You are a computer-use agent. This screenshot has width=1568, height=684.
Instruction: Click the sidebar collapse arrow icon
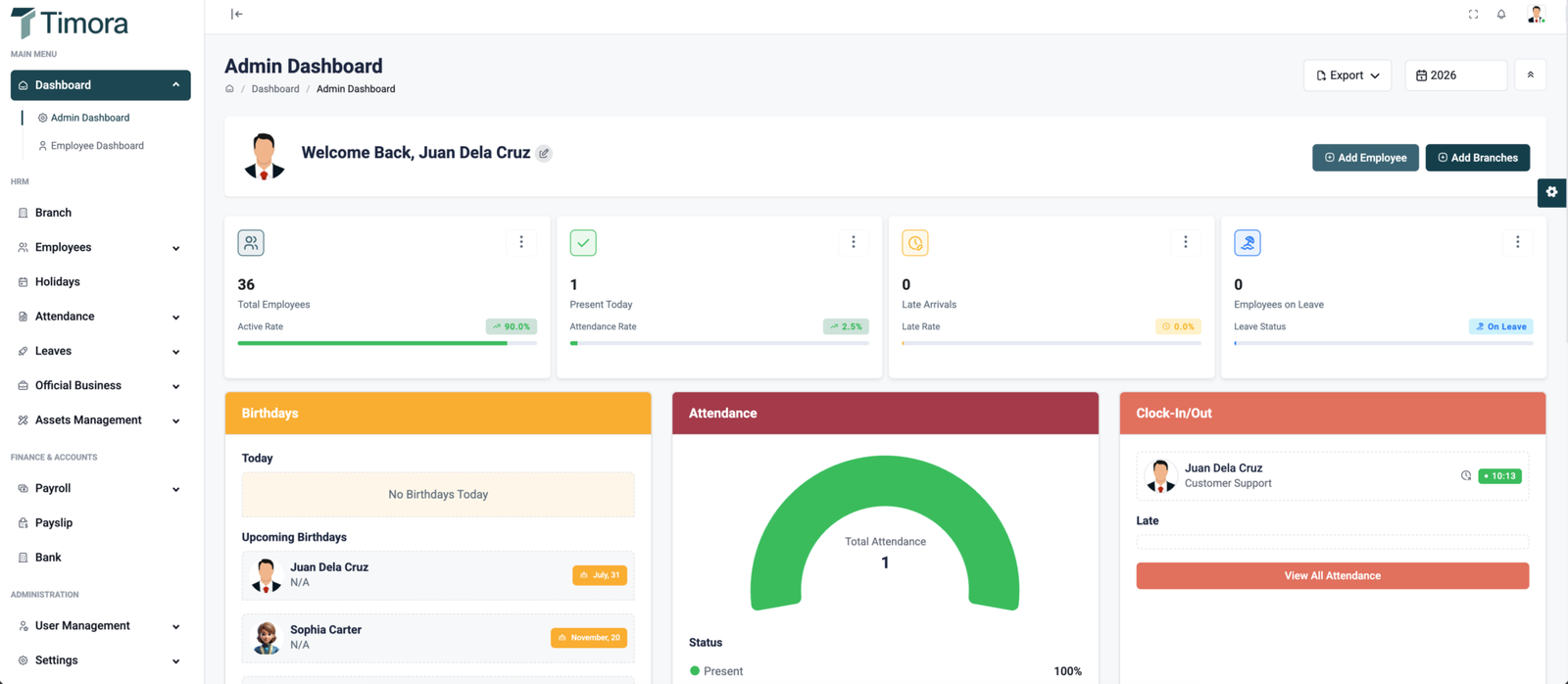[236, 14]
